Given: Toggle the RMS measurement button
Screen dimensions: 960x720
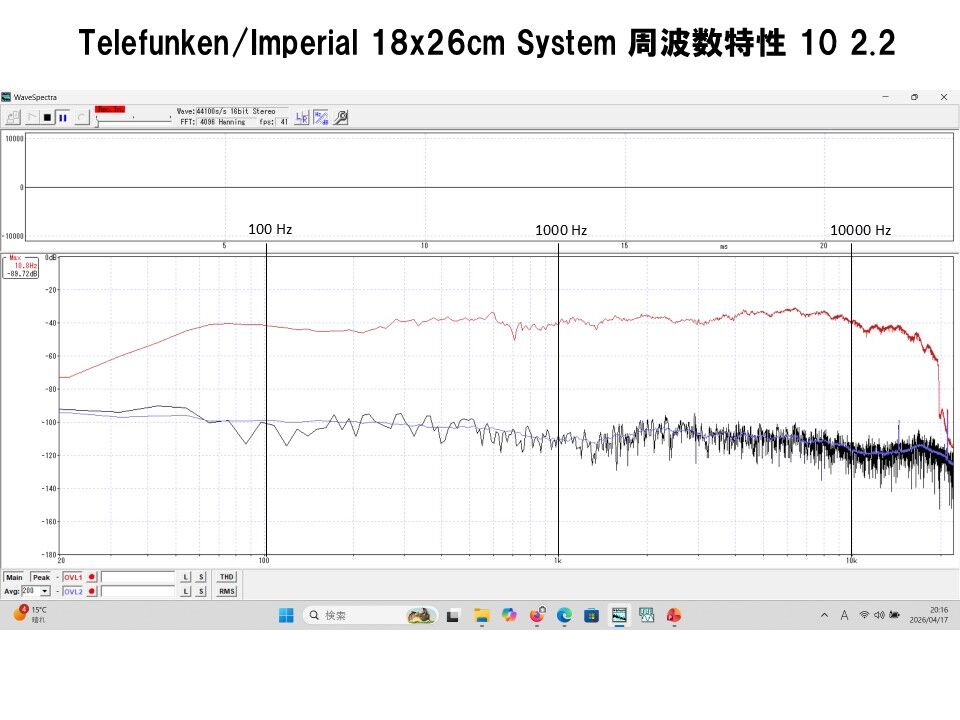Looking at the screenshot, I should [227, 591].
